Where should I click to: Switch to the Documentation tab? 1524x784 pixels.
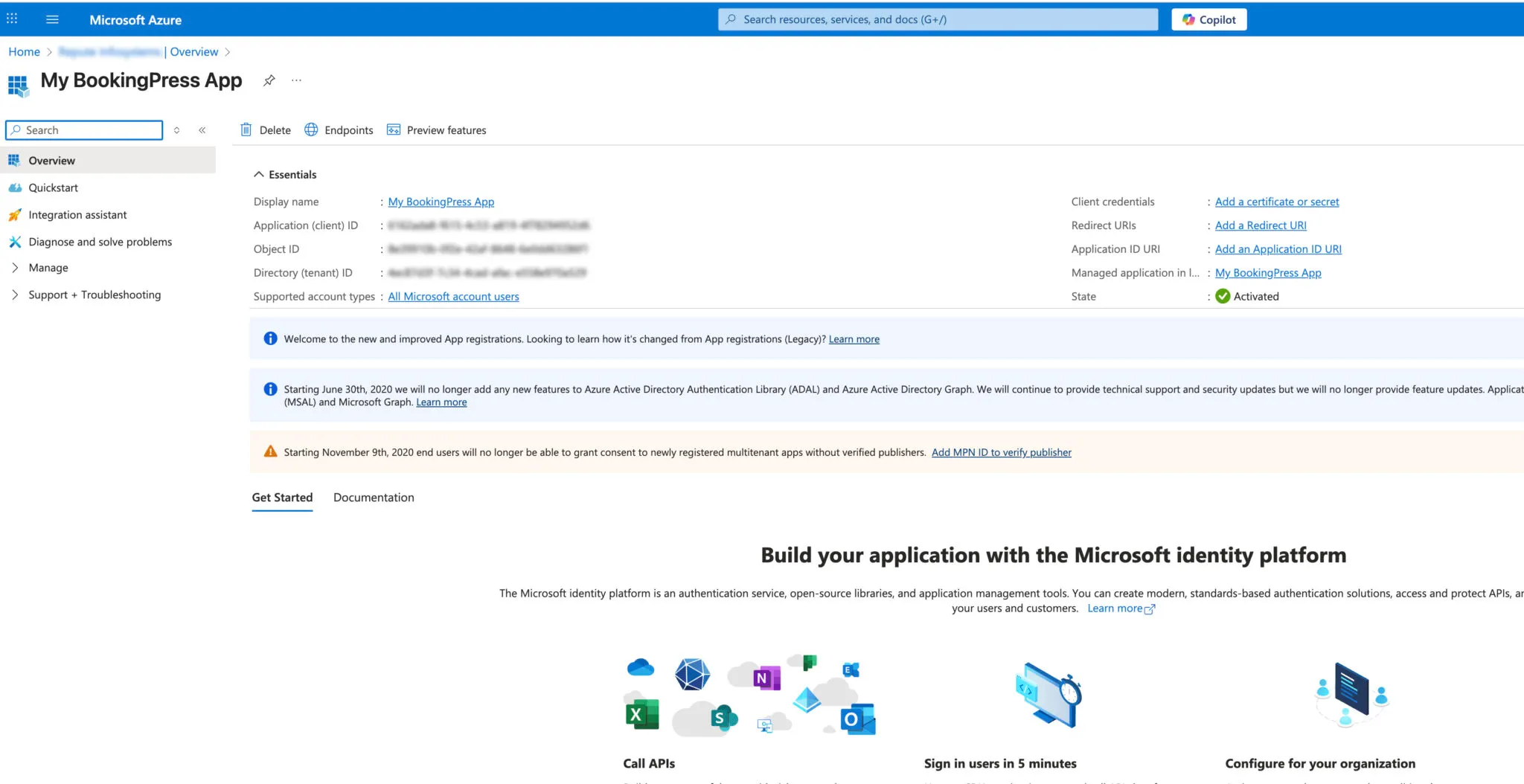[374, 498]
